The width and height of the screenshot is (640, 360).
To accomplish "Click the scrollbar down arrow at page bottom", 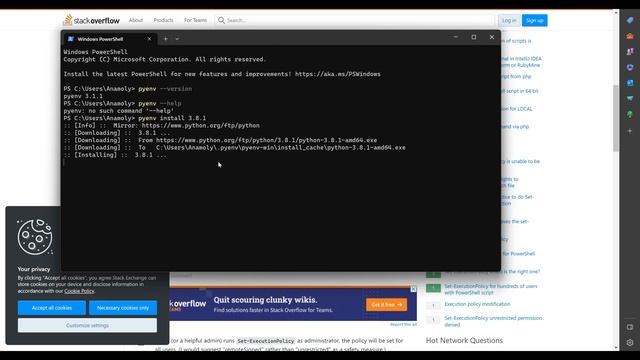I will pos(616,348).
